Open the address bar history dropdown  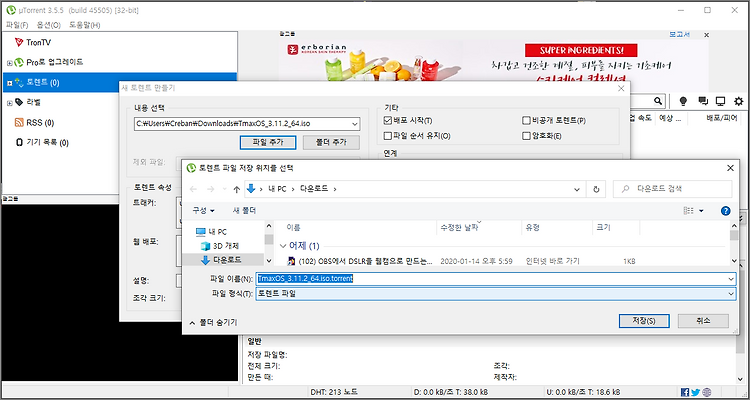pyautogui.click(x=577, y=189)
